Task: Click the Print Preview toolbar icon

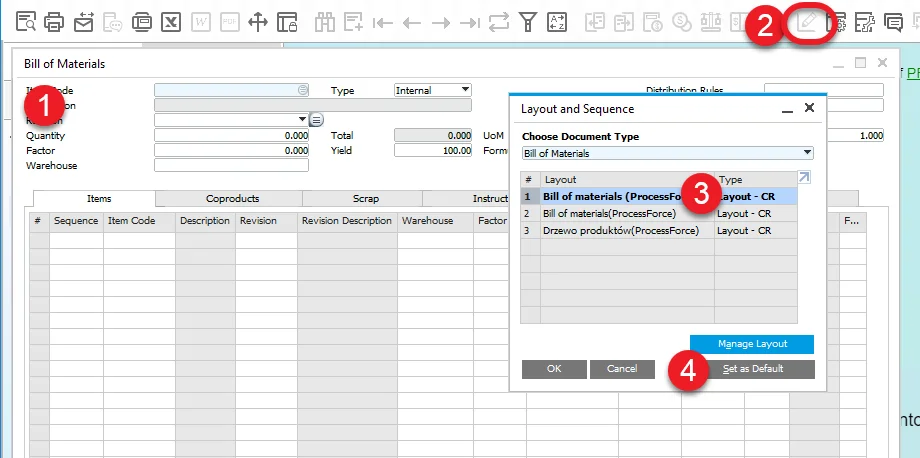Action: (25, 21)
